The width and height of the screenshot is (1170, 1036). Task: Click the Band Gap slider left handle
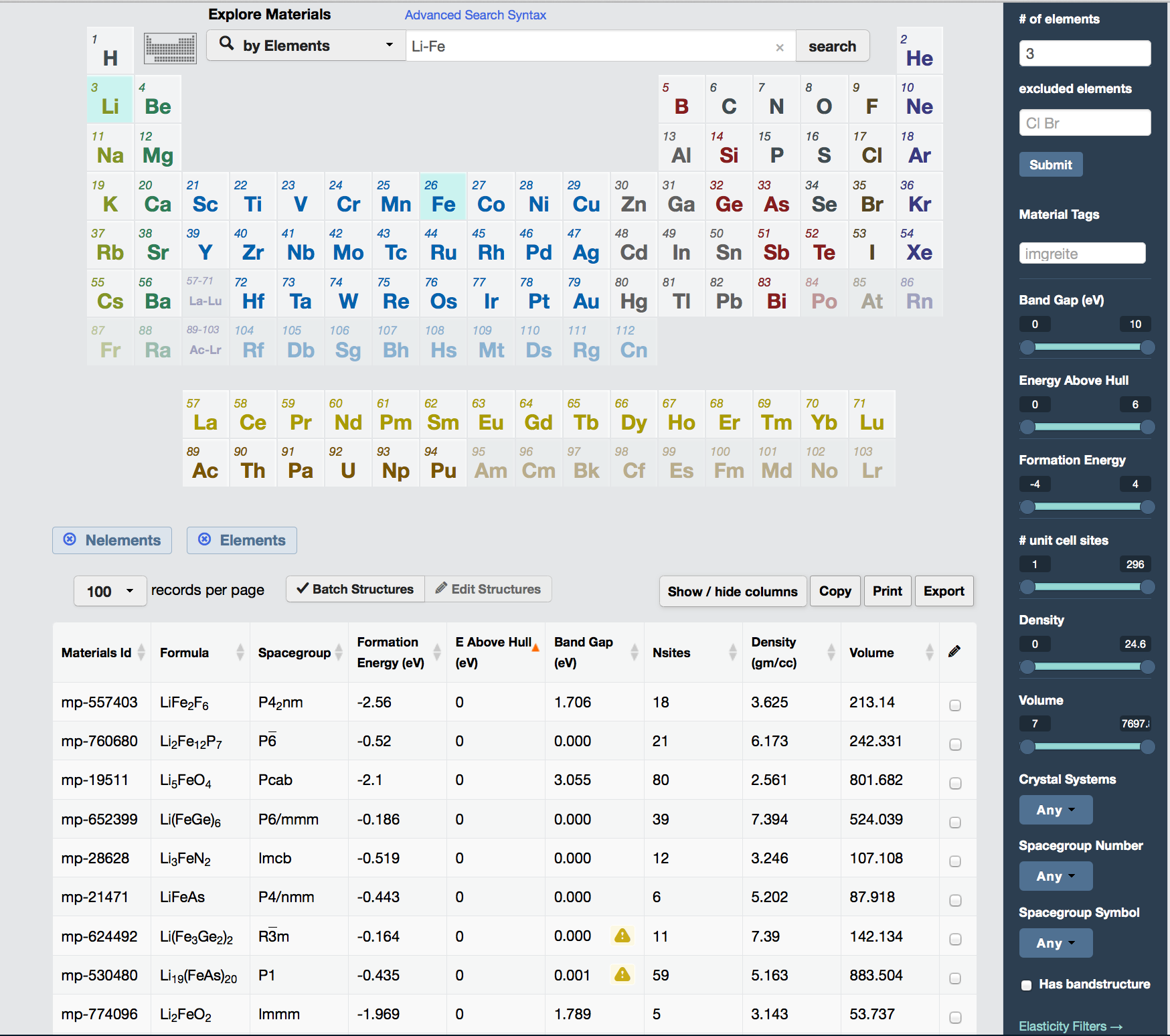point(1027,347)
